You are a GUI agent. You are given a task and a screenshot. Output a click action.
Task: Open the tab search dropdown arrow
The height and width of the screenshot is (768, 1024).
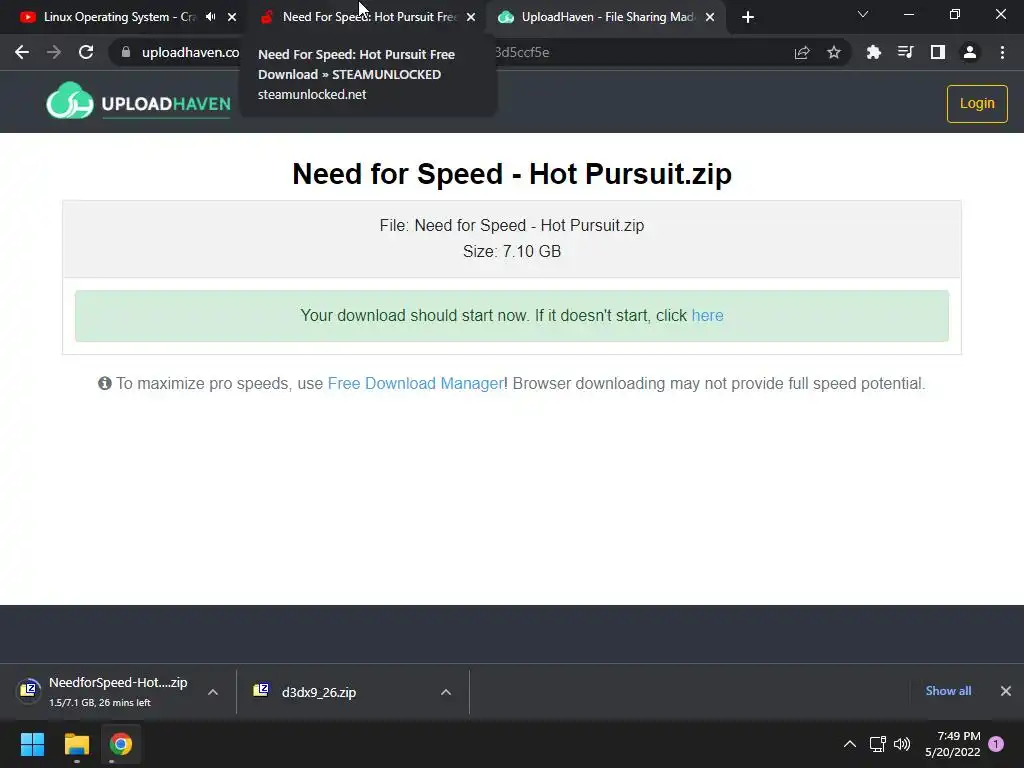pos(863,14)
